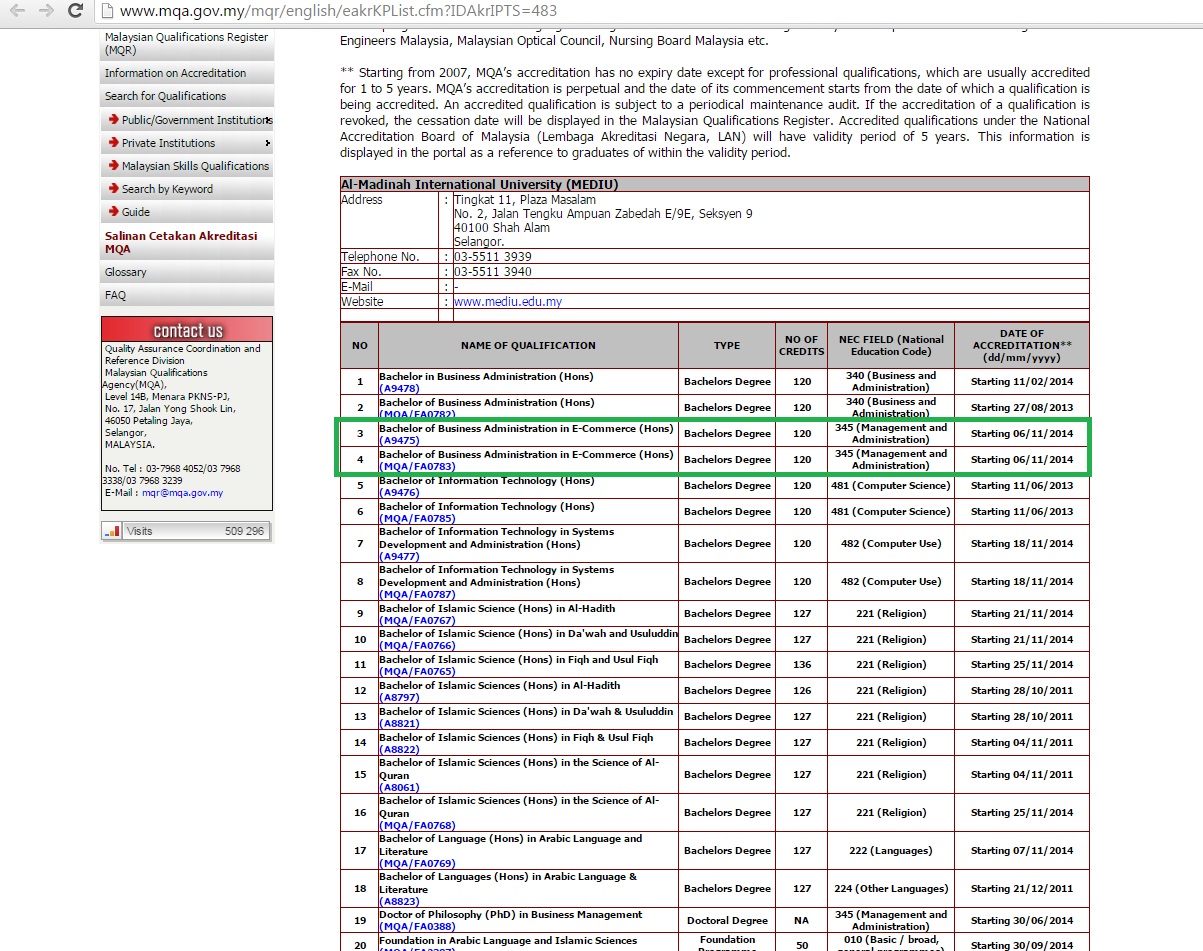Click the date Starting 27/08/2013
The width and height of the screenshot is (1203, 951).
pos(1022,407)
